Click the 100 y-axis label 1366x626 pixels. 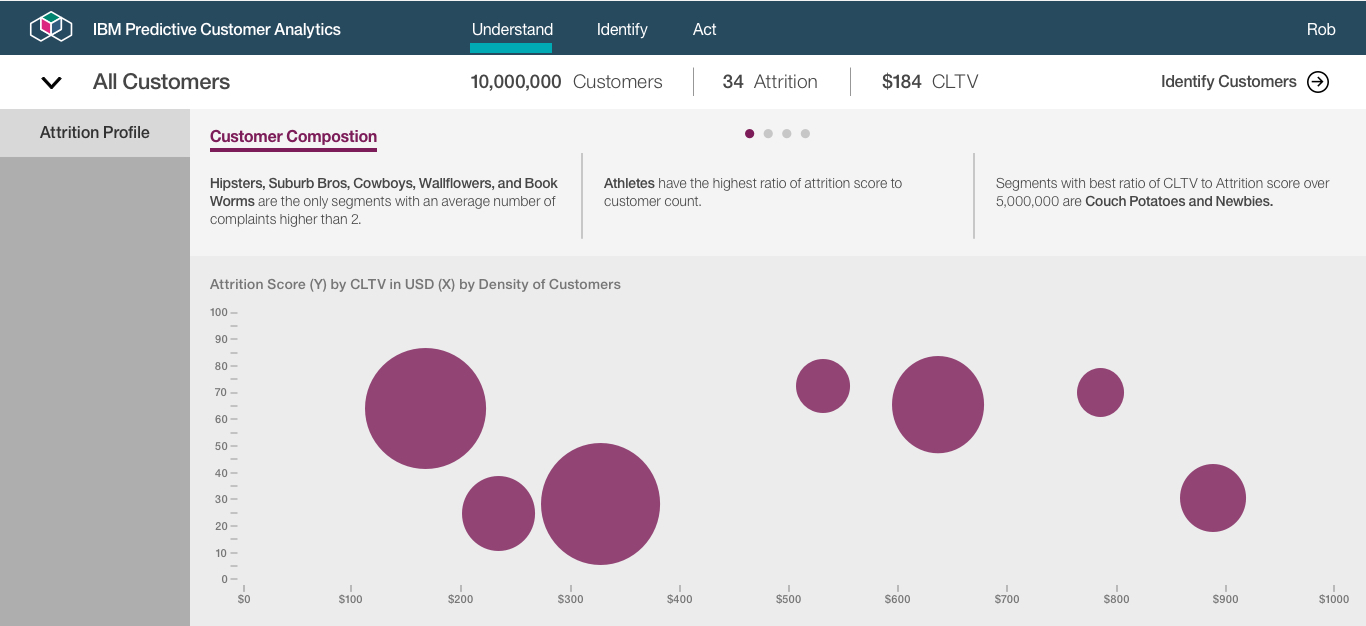pos(219,312)
